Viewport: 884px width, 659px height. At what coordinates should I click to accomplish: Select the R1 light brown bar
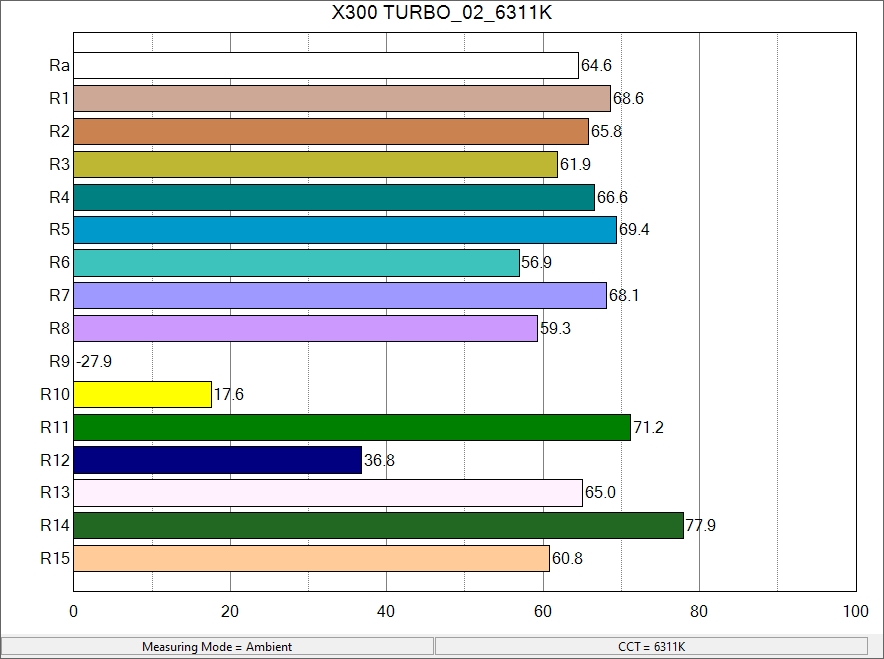tap(342, 99)
